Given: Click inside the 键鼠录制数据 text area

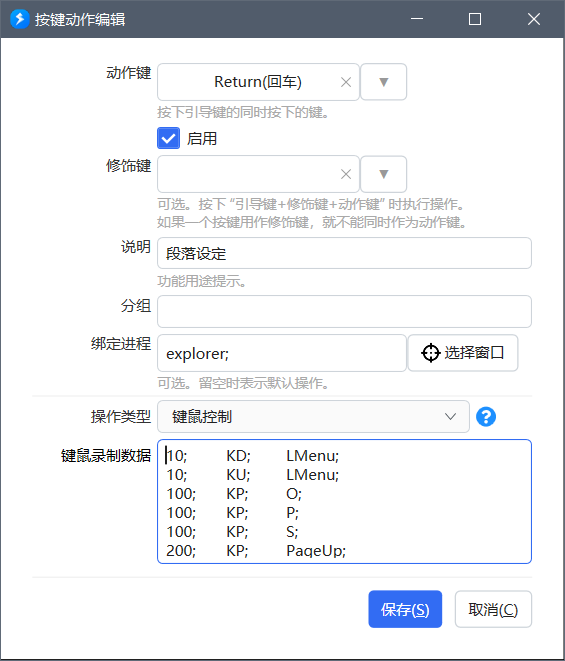Looking at the screenshot, I should click(x=344, y=502).
